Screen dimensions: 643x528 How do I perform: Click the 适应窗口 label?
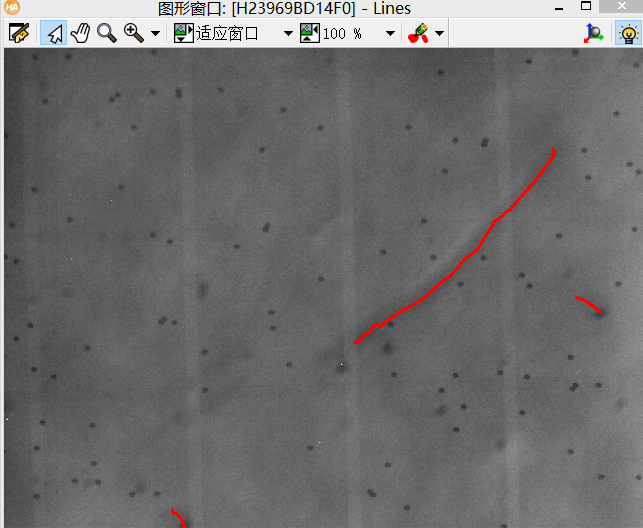227,33
